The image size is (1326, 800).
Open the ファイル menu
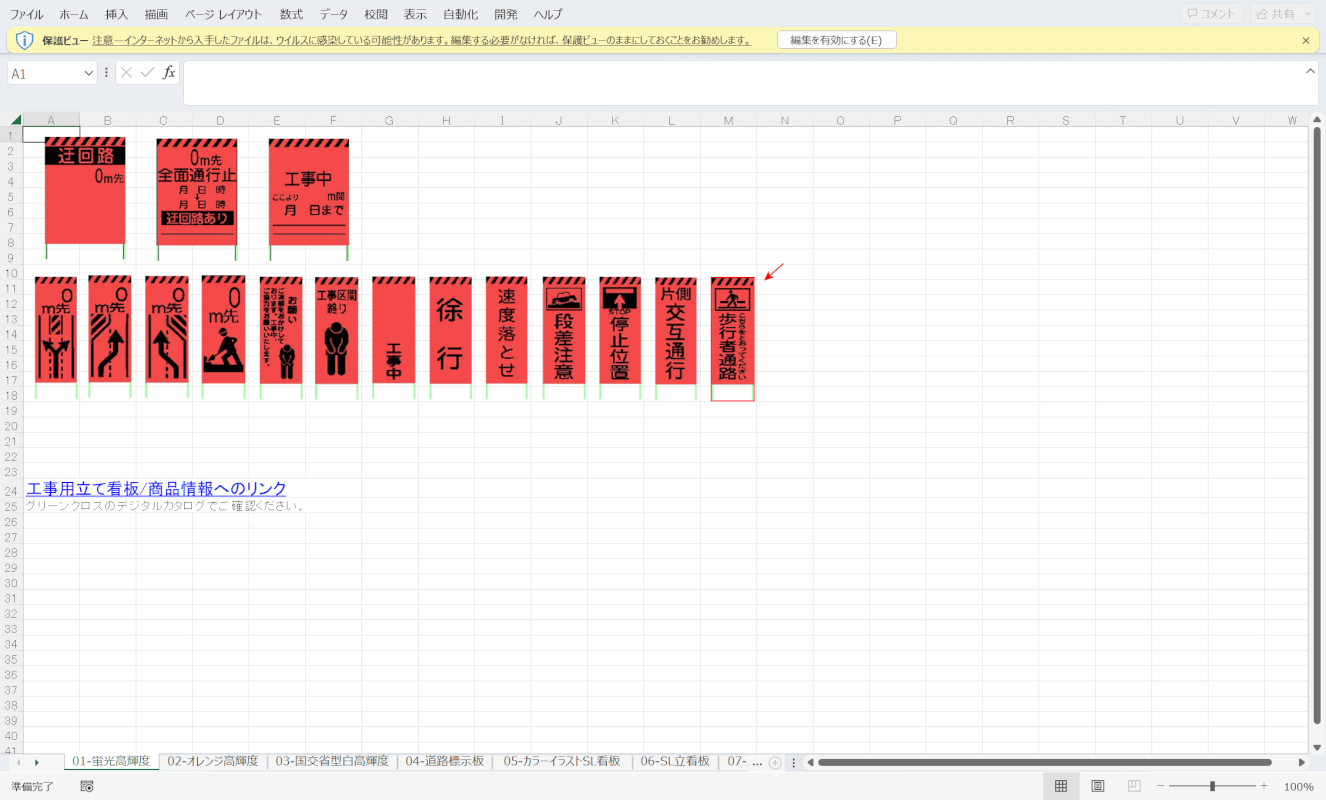click(27, 14)
